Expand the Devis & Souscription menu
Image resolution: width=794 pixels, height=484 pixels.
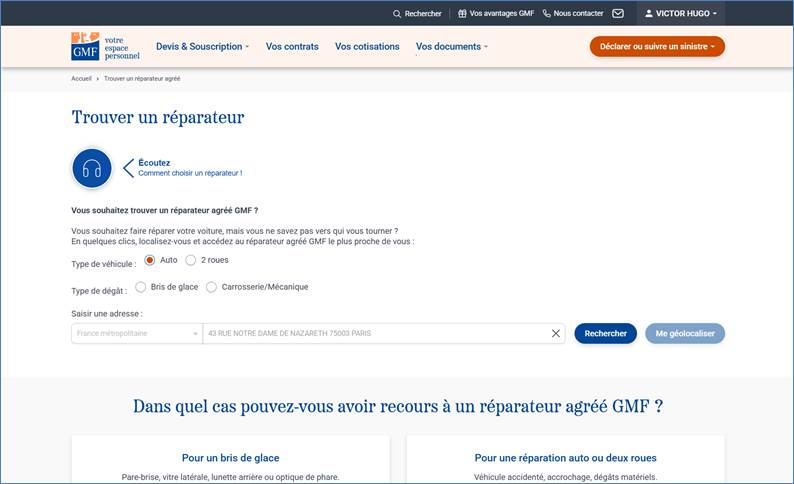click(202, 46)
